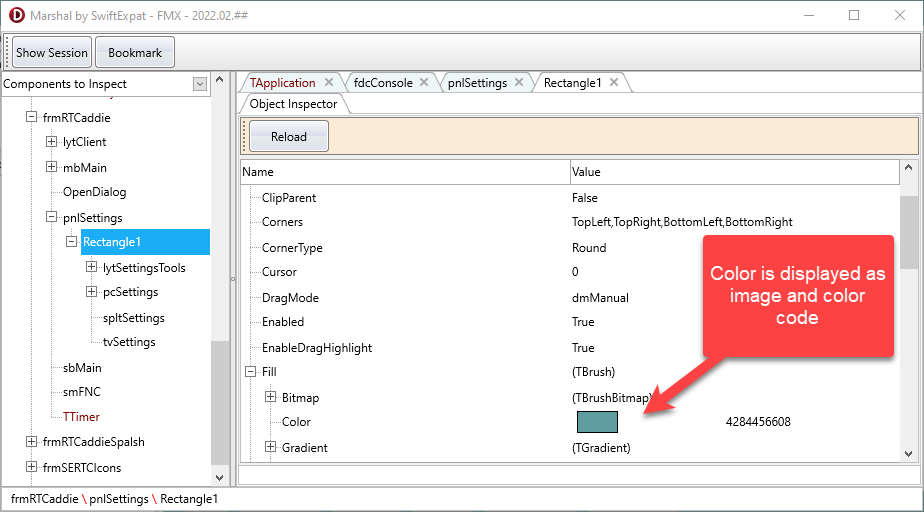Image resolution: width=924 pixels, height=512 pixels.
Task: Click the Marshal app icon in title bar
Action: point(15,15)
